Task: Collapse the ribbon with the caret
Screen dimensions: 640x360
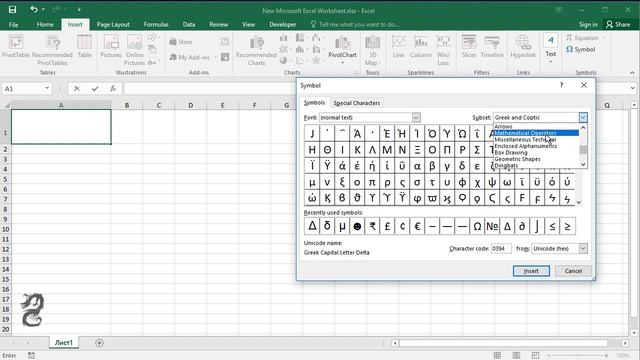Action: point(632,73)
